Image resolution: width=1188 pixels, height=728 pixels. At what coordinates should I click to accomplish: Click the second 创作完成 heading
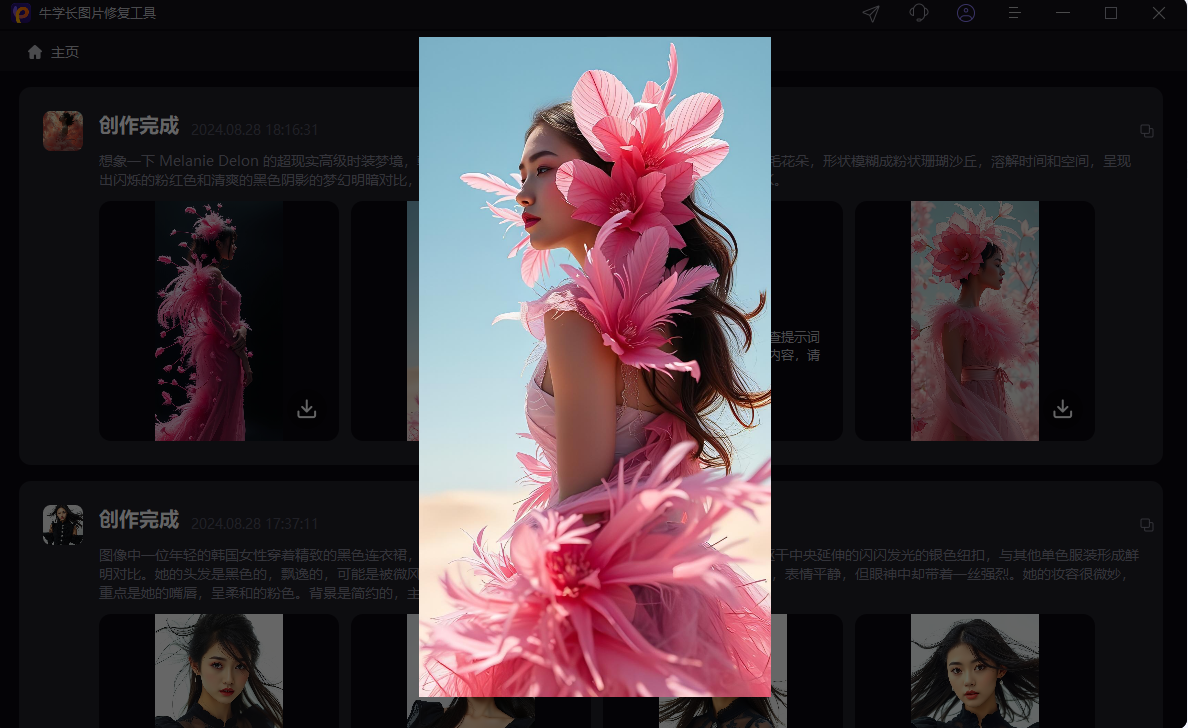(139, 520)
